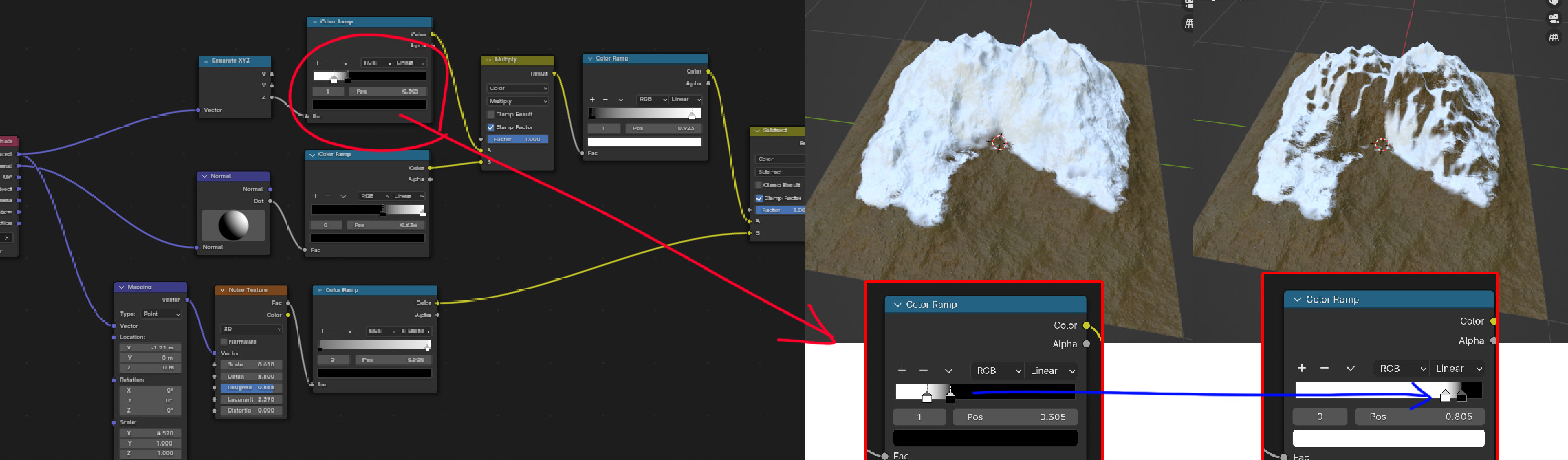Image resolution: width=1568 pixels, height=460 pixels.
Task: Click plus icon in Color Ramp with Pos 0.923
Action: pyautogui.click(x=592, y=100)
